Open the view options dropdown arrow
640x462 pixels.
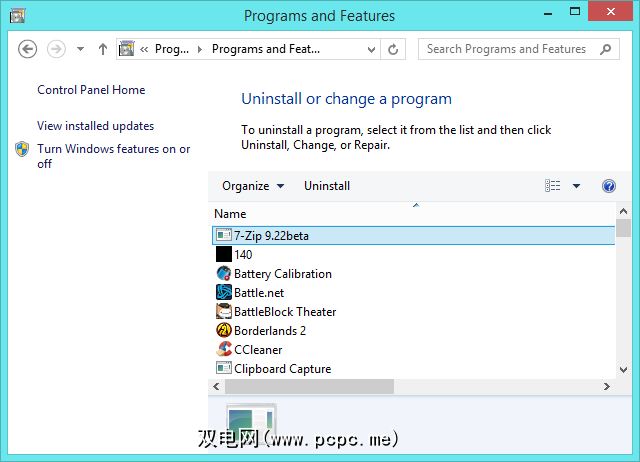pos(576,186)
